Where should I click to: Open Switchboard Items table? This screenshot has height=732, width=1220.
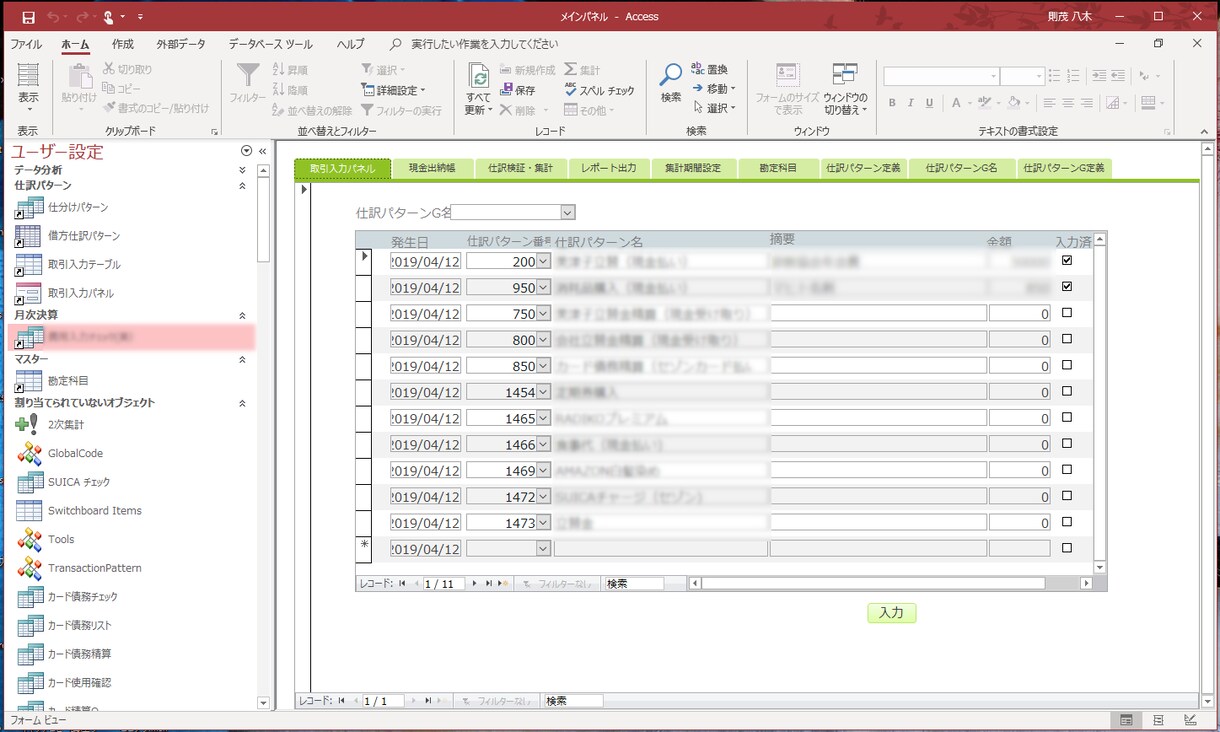click(x=79, y=510)
